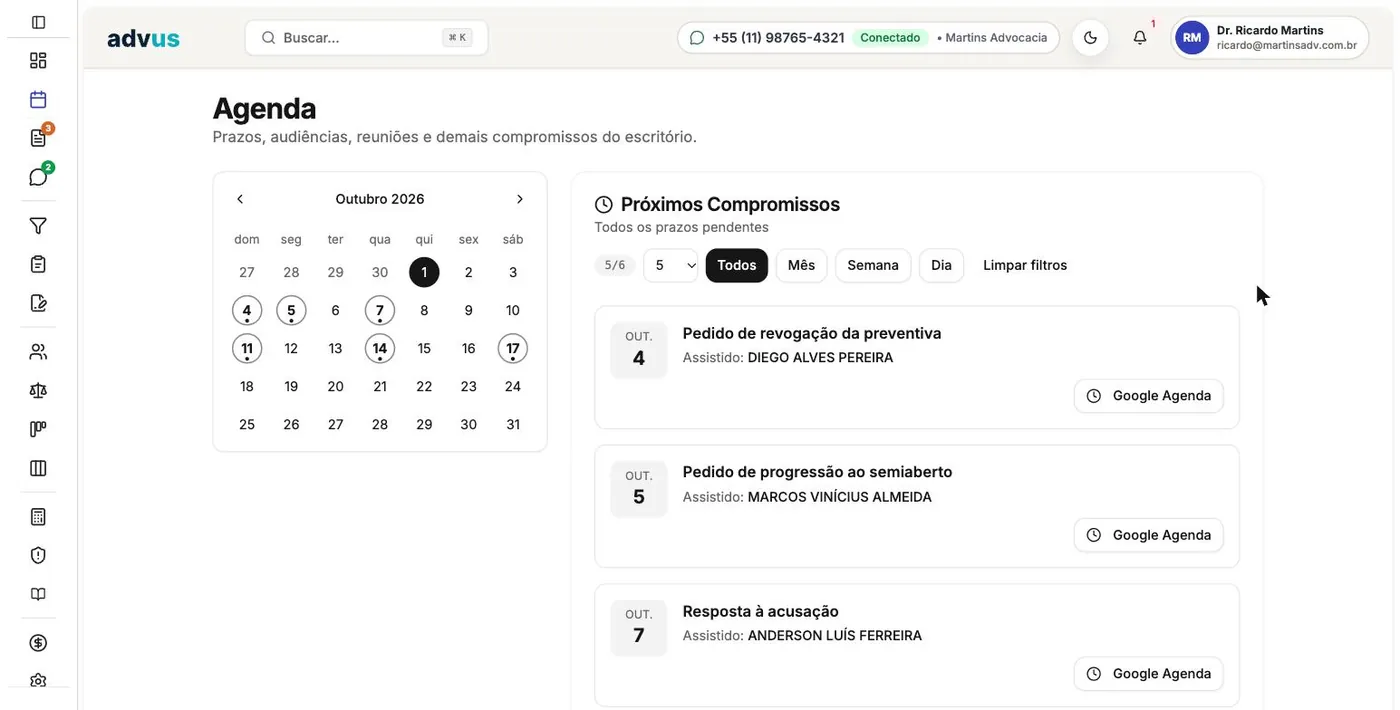Open the scales of justice icon

pos(38,390)
